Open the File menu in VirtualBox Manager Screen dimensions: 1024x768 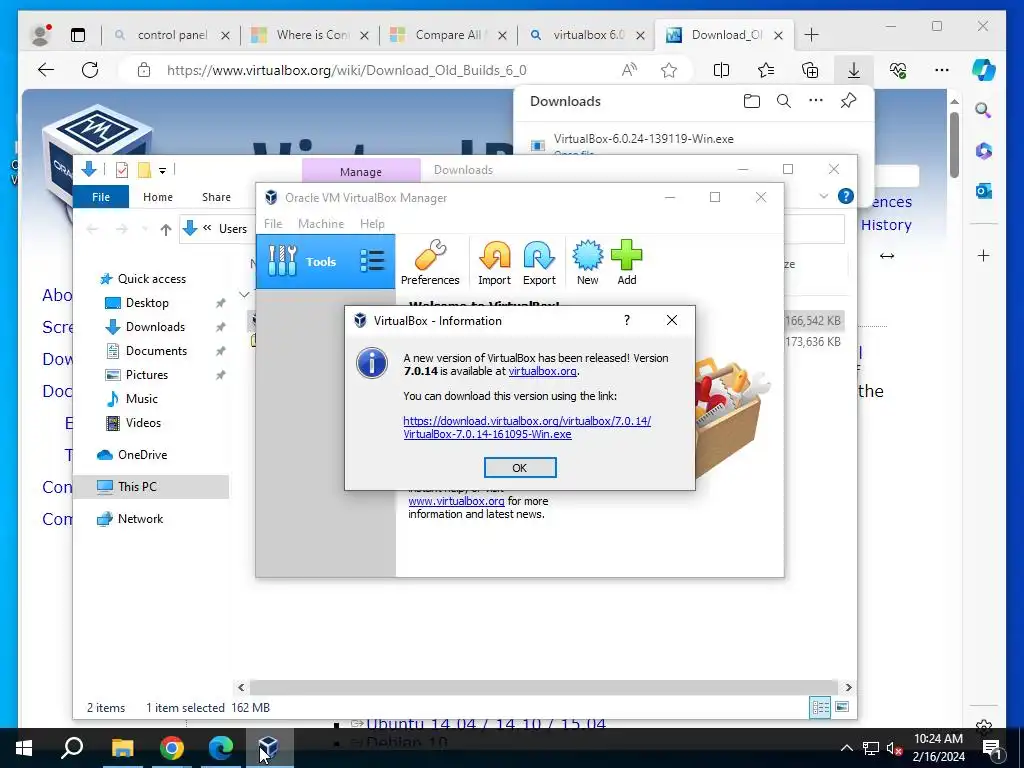[273, 223]
